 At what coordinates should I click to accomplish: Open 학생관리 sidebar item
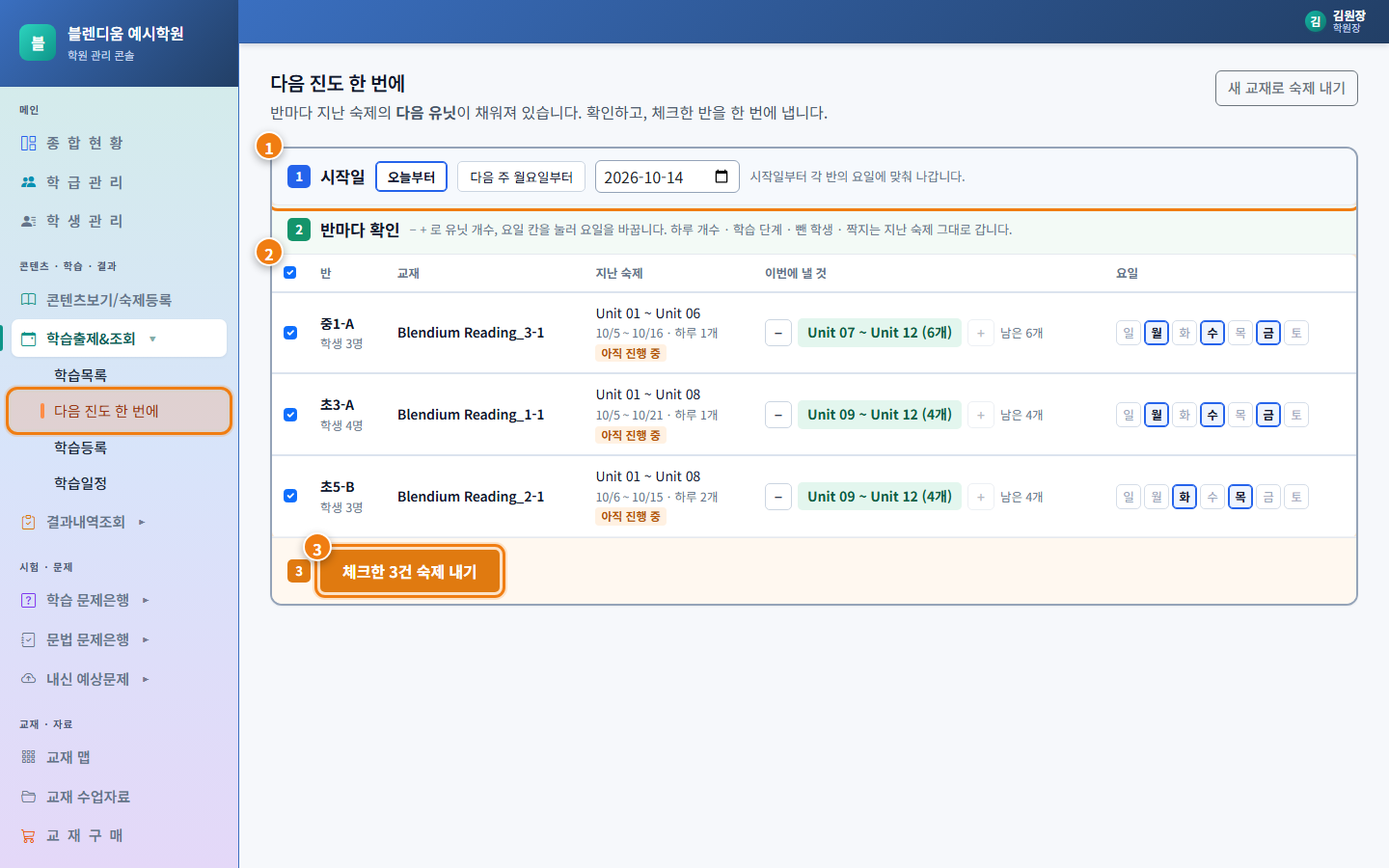click(120, 221)
